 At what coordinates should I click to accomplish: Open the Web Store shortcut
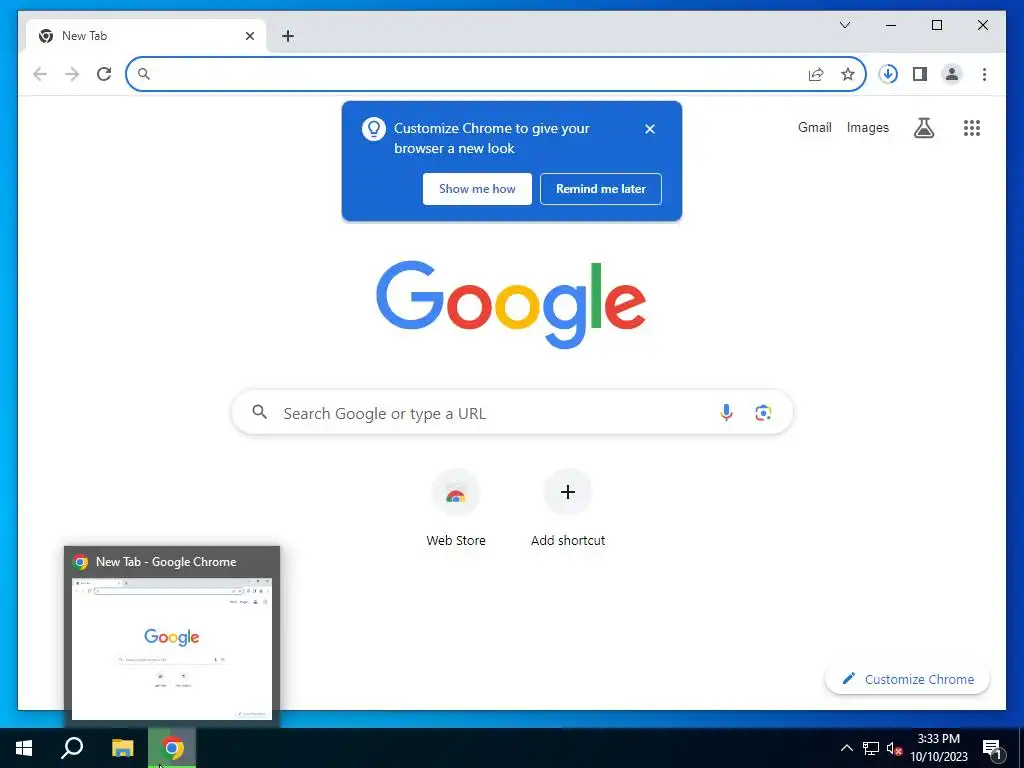coord(456,508)
